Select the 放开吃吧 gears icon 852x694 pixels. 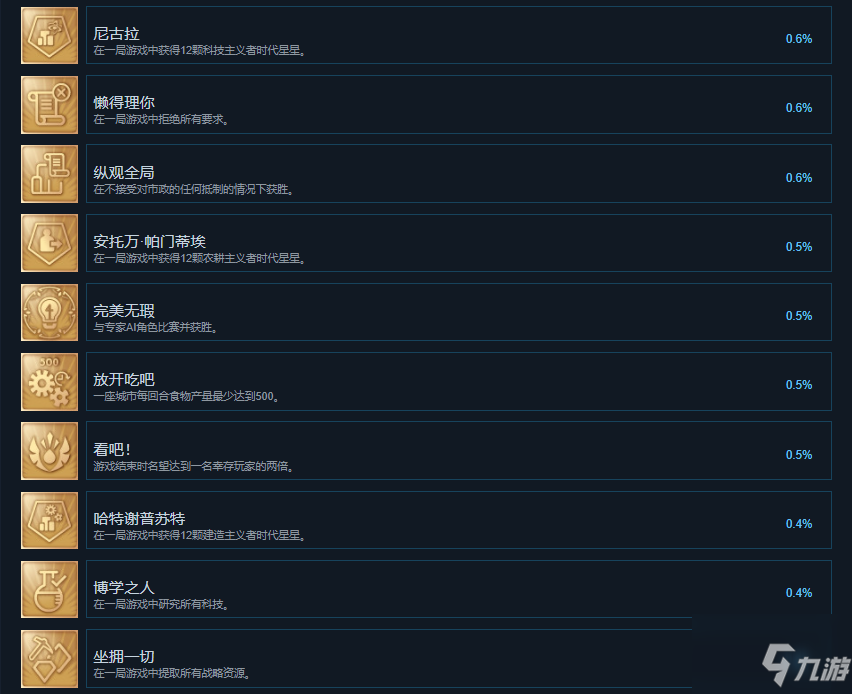click(x=49, y=382)
